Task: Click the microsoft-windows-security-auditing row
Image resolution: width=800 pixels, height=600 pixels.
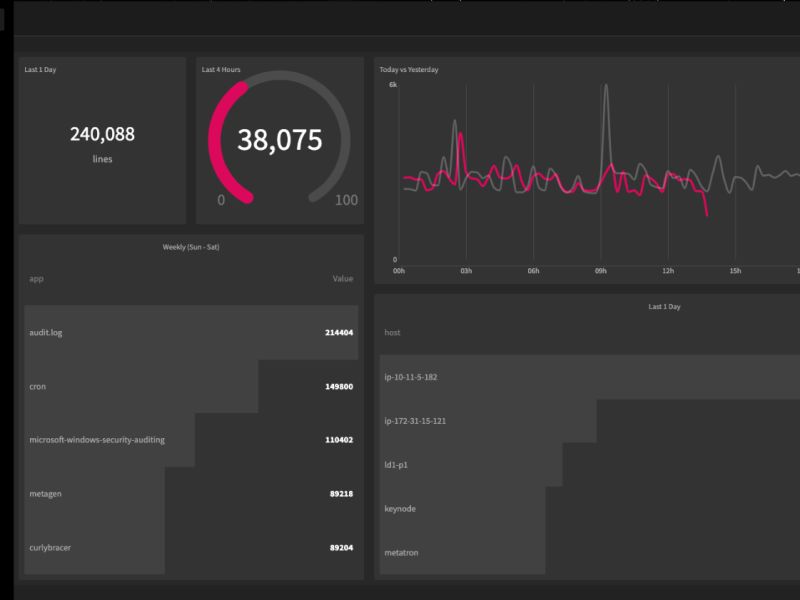Action: 191,440
